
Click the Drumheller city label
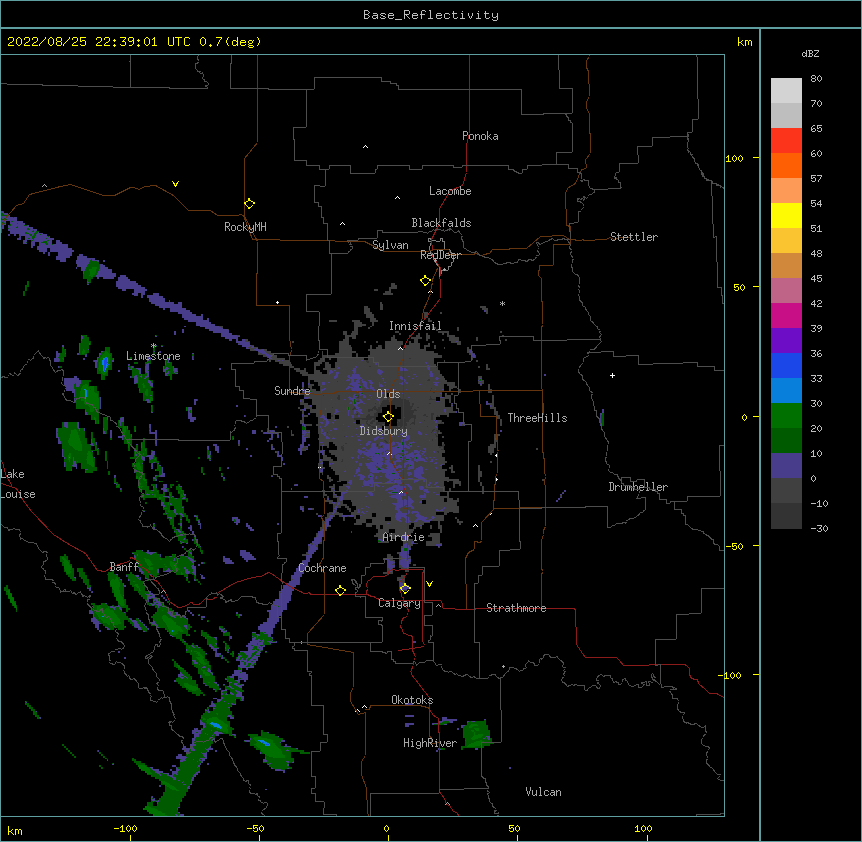point(638,487)
